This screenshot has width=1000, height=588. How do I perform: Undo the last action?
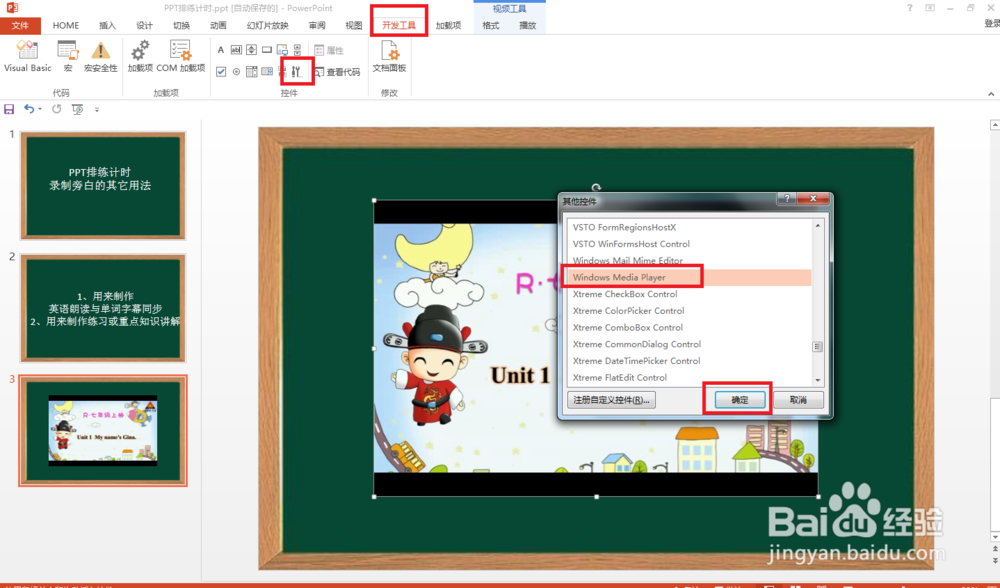click(x=29, y=109)
